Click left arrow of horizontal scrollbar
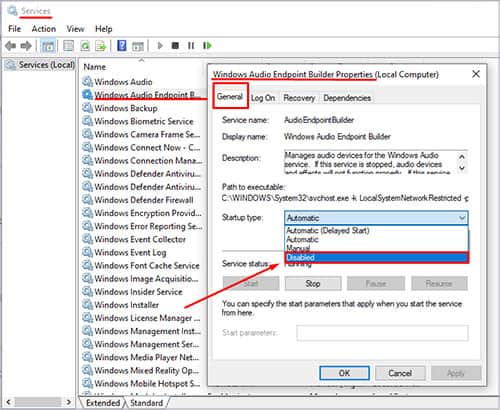The width and height of the screenshot is (500, 410). coord(8,402)
